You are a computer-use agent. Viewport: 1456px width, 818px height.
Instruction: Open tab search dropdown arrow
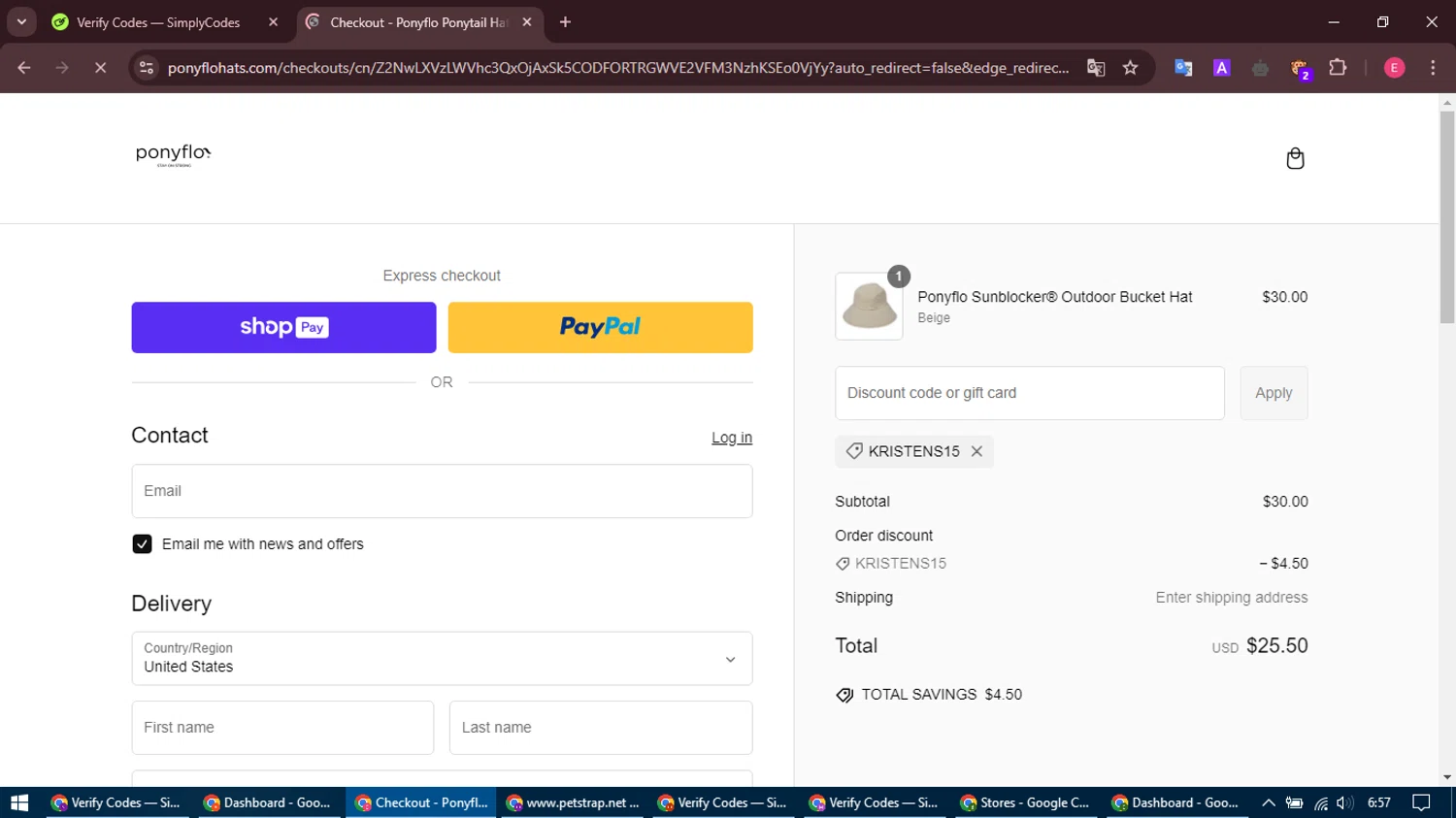click(21, 22)
